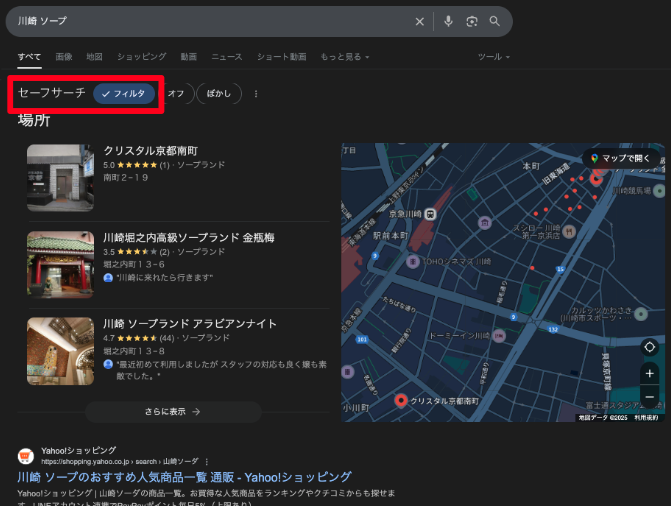Open SafeSearch more options three-dot menu
This screenshot has width=671, height=506.
coord(256,94)
